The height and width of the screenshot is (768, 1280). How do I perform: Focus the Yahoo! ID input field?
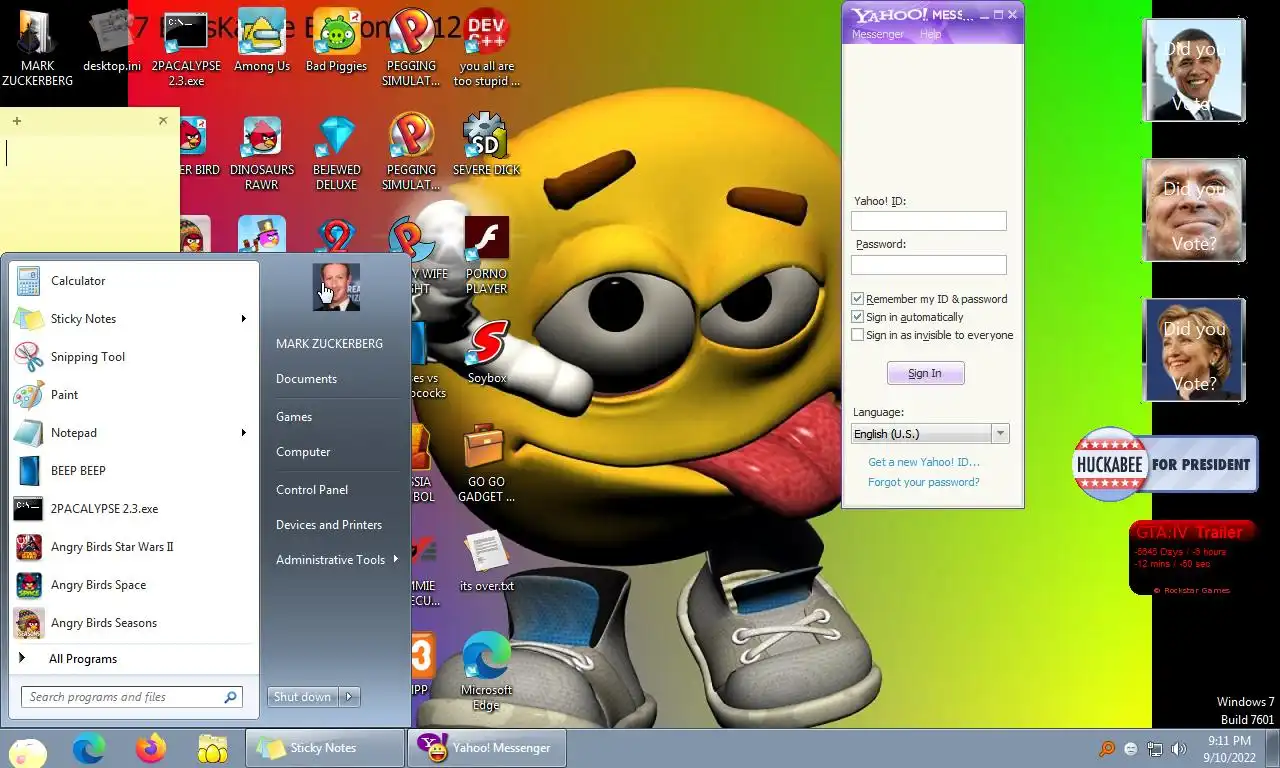(x=929, y=221)
